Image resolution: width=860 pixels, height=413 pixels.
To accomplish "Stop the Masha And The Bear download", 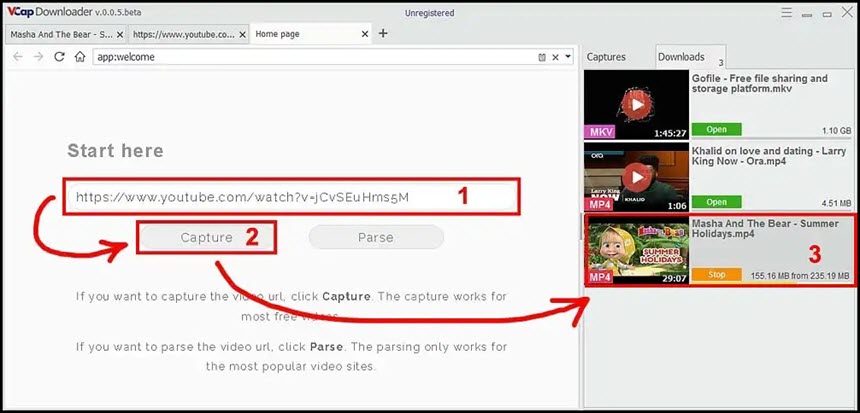I will [x=716, y=275].
